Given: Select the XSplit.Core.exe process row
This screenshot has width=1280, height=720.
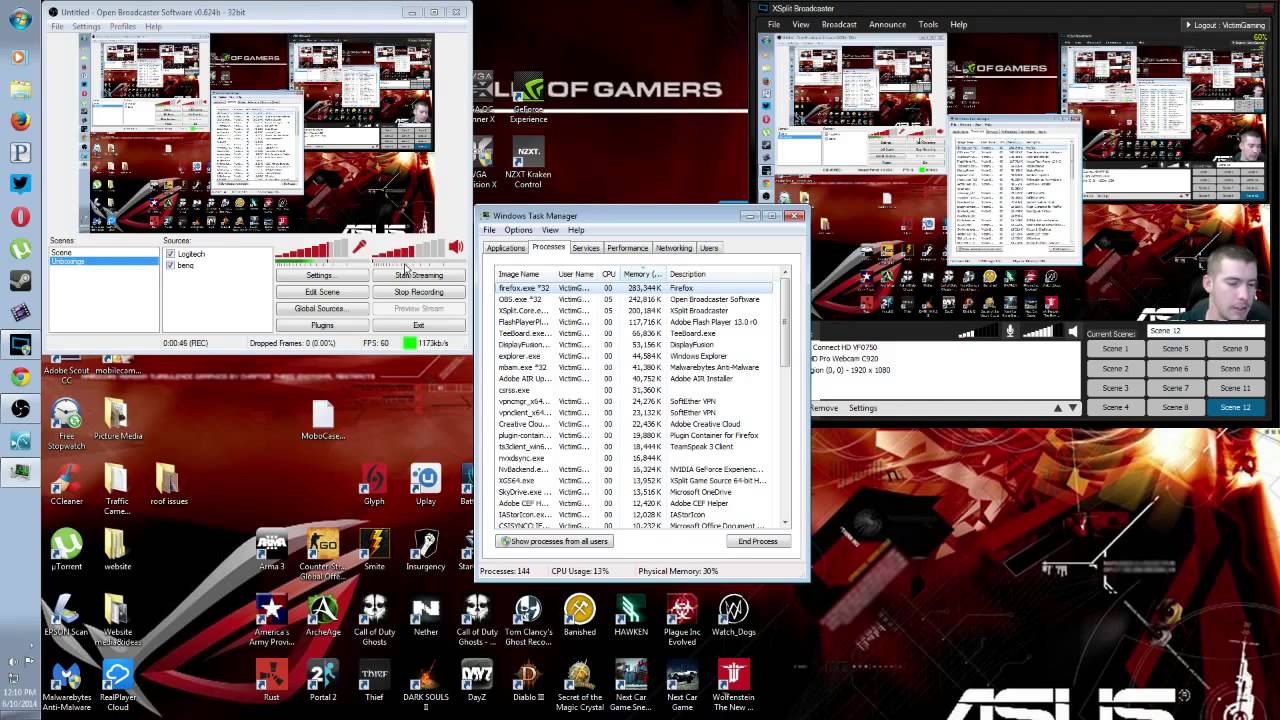Looking at the screenshot, I should pos(635,311).
